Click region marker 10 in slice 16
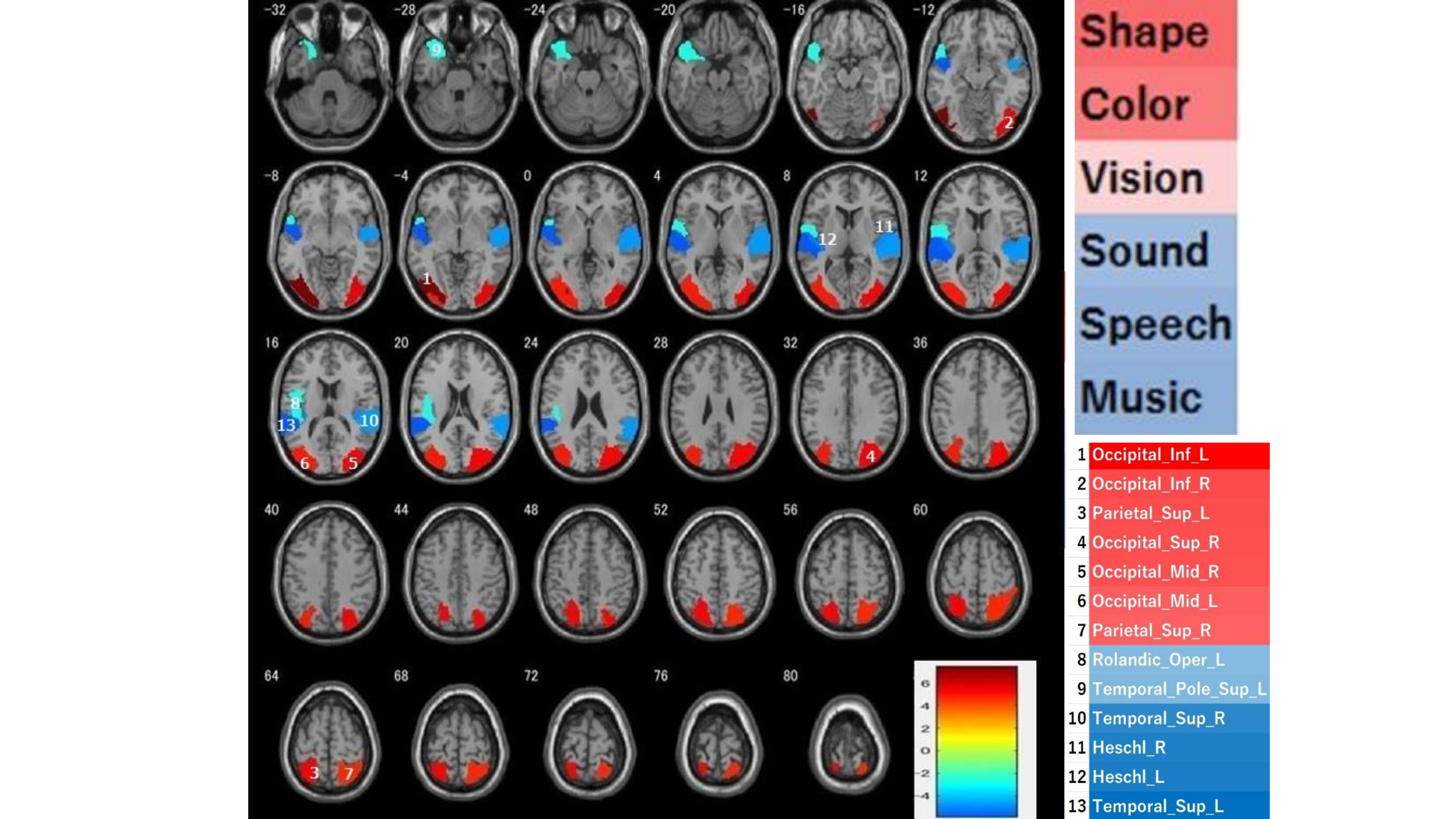This screenshot has height=819, width=1456. point(369,420)
